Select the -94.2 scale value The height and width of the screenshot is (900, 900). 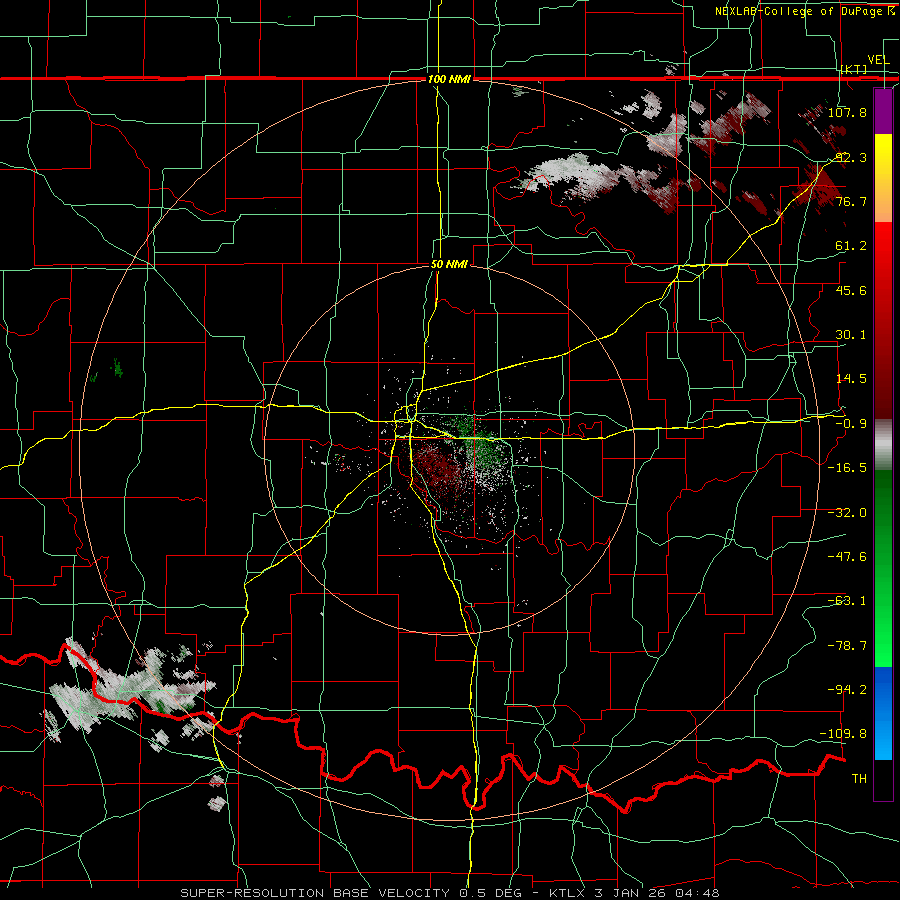point(847,690)
